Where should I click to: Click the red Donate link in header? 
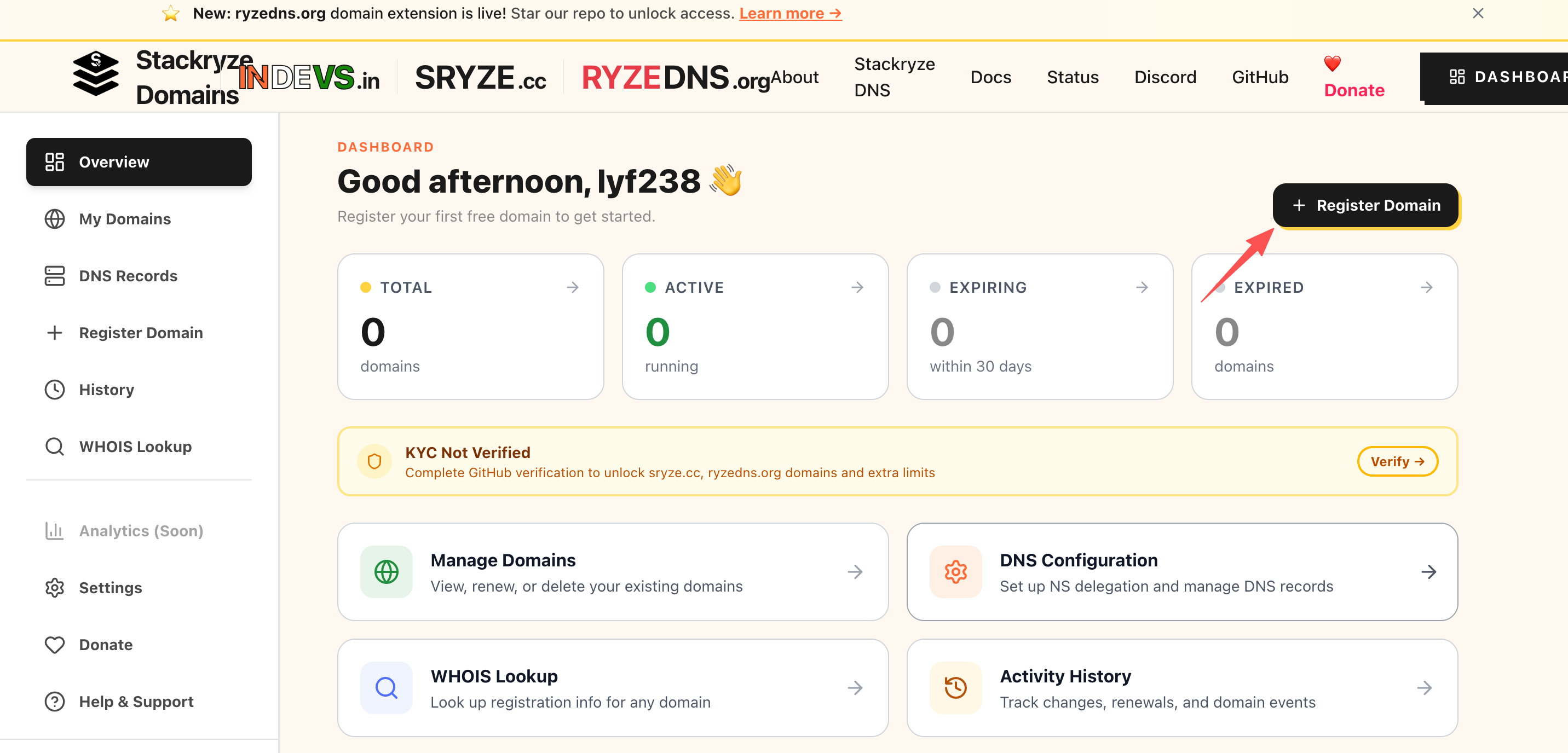[x=1354, y=90]
